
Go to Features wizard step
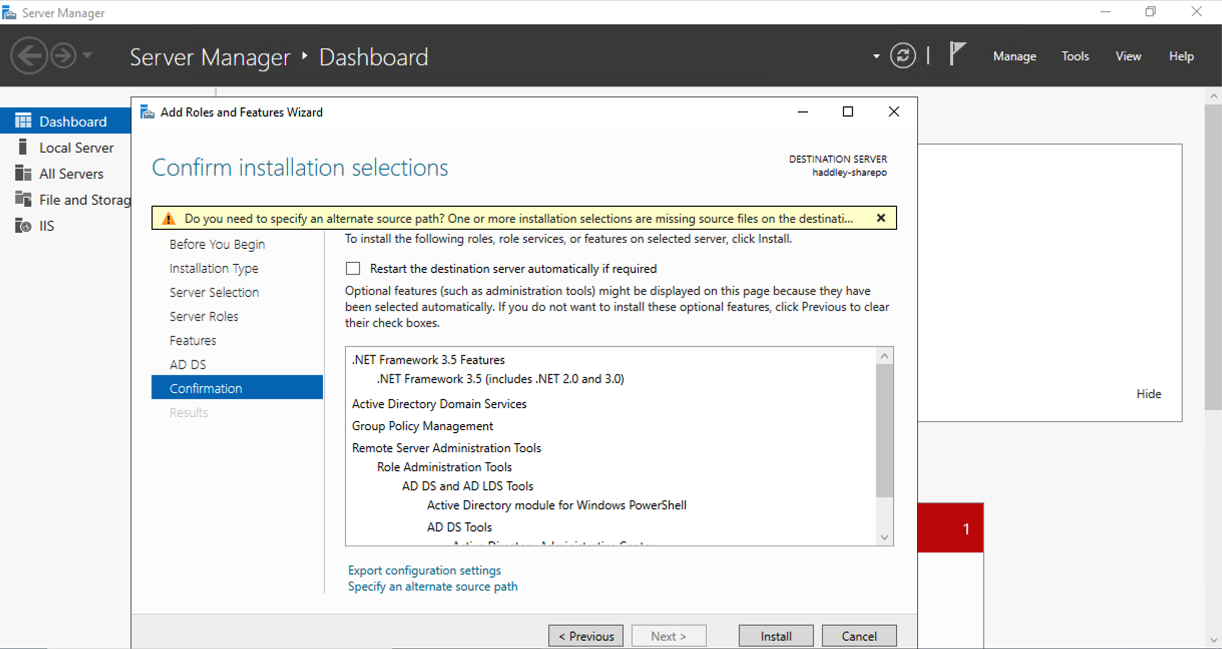point(193,340)
